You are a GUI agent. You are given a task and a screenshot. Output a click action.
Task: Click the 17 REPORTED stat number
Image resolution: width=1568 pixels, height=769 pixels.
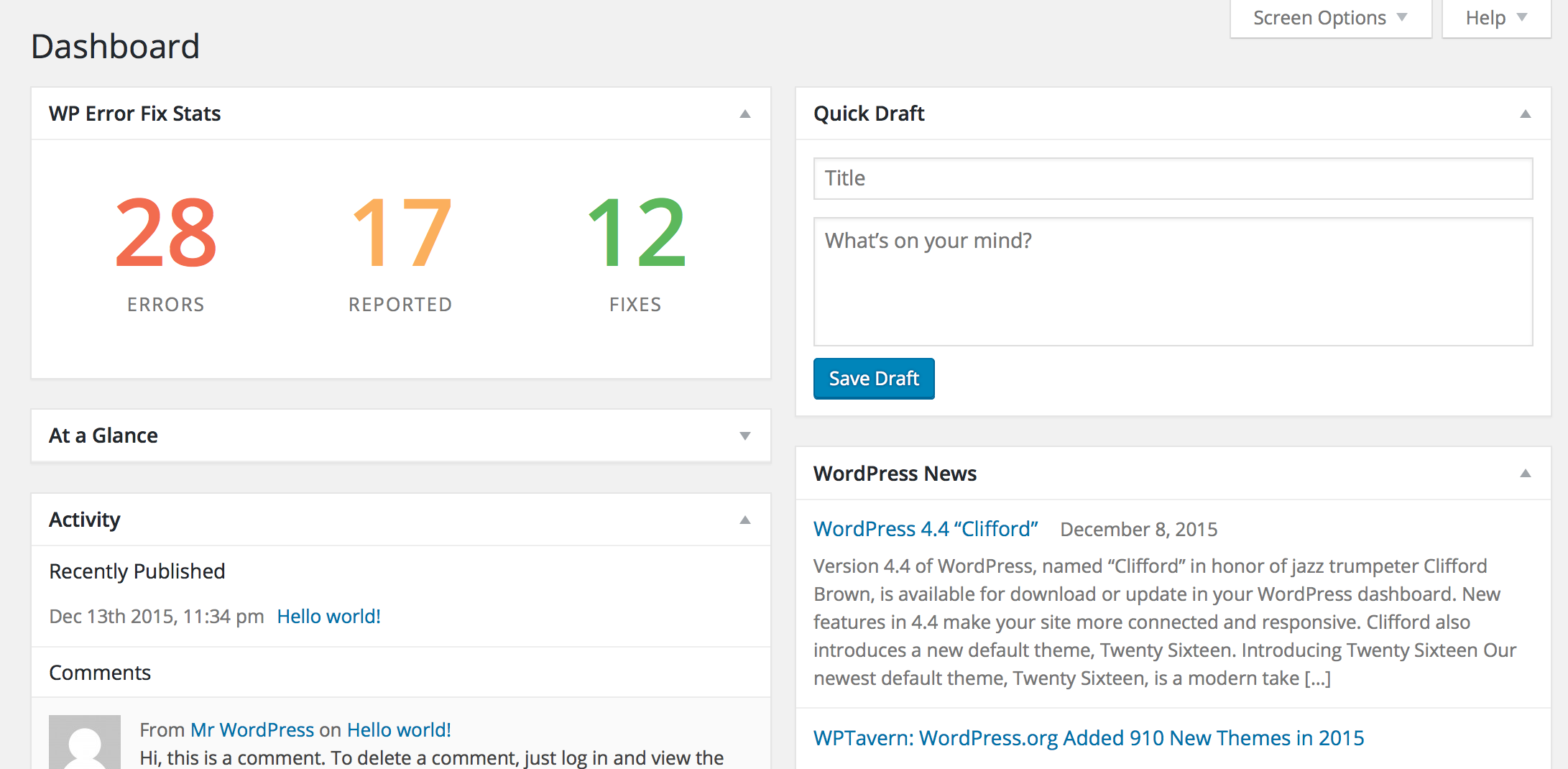401,233
